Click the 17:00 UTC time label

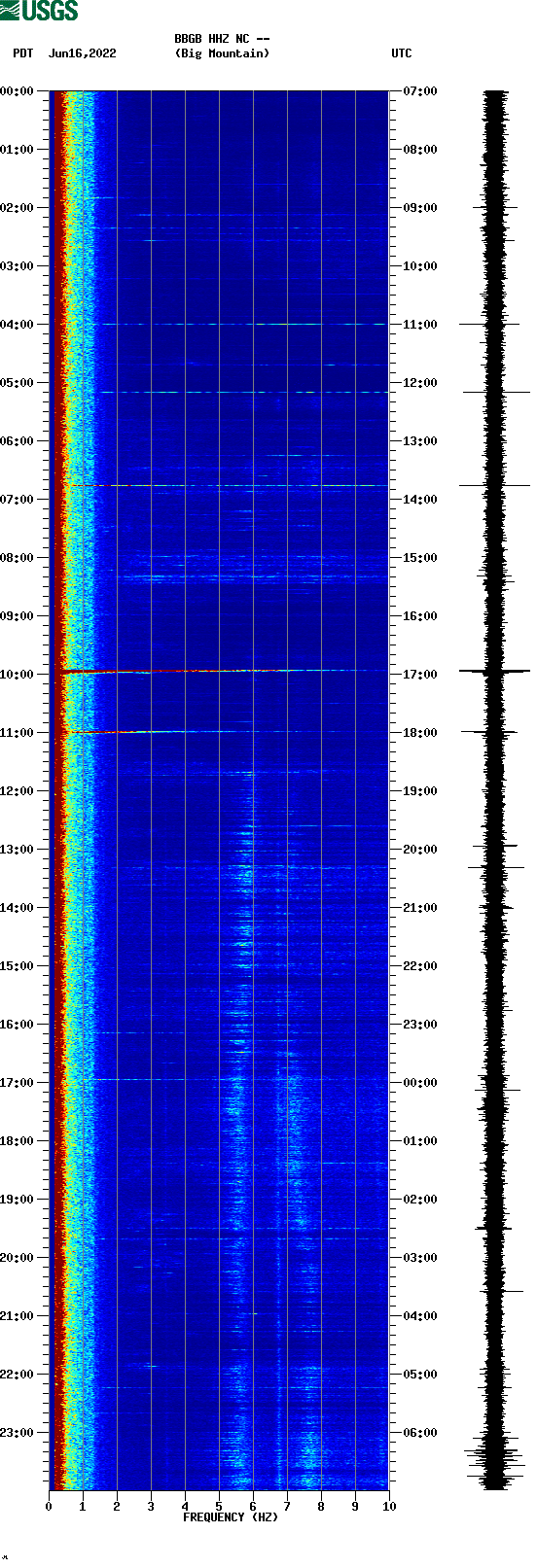(420, 675)
